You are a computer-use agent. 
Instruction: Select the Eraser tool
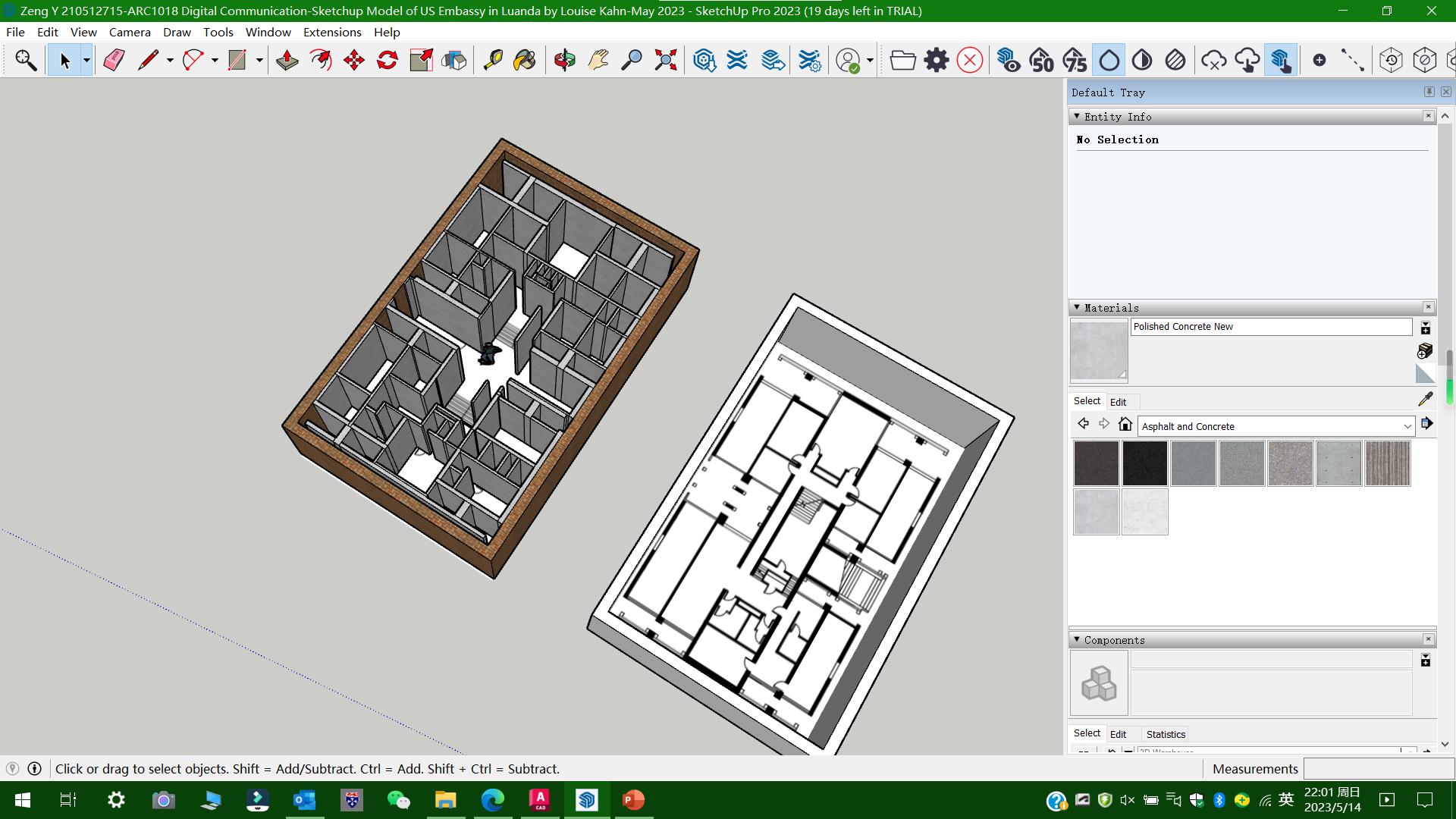(x=114, y=60)
